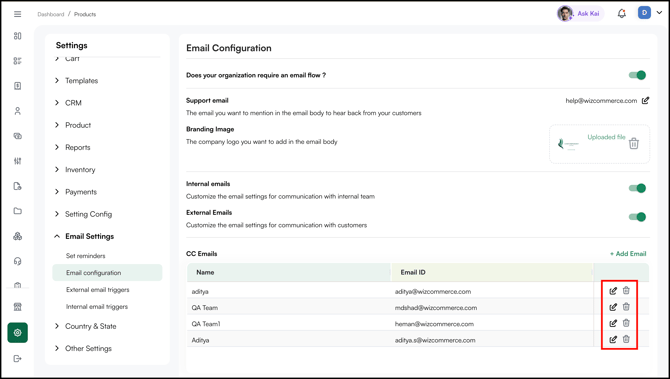Go to Dashboard breadcrumb
This screenshot has height=379, width=670.
pyautogui.click(x=50, y=14)
